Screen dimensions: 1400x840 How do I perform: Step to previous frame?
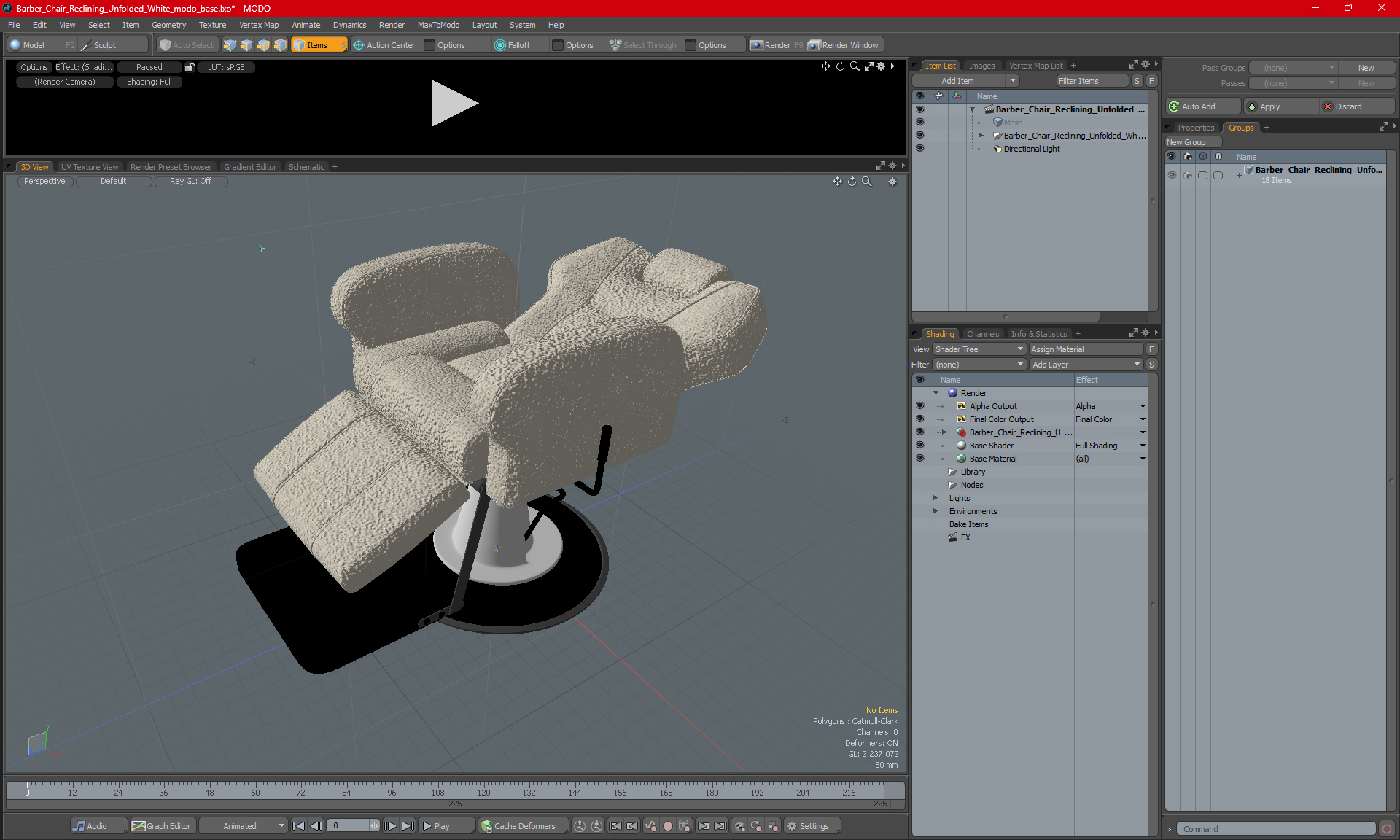pyautogui.click(x=316, y=826)
